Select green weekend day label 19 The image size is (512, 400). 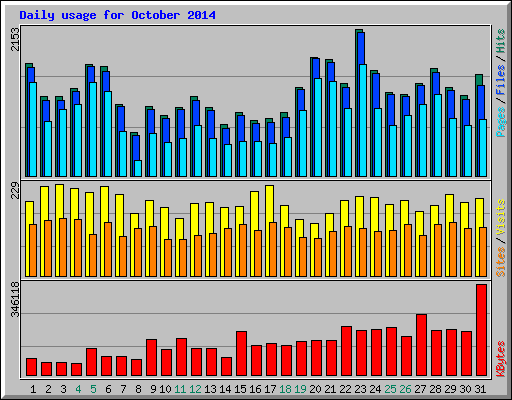300,389
